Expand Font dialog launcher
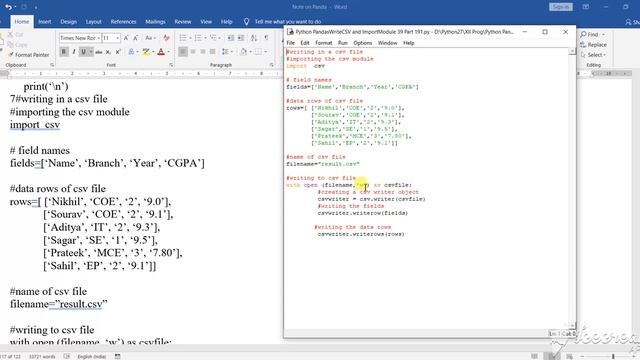640x360 pixels. click(171, 65)
